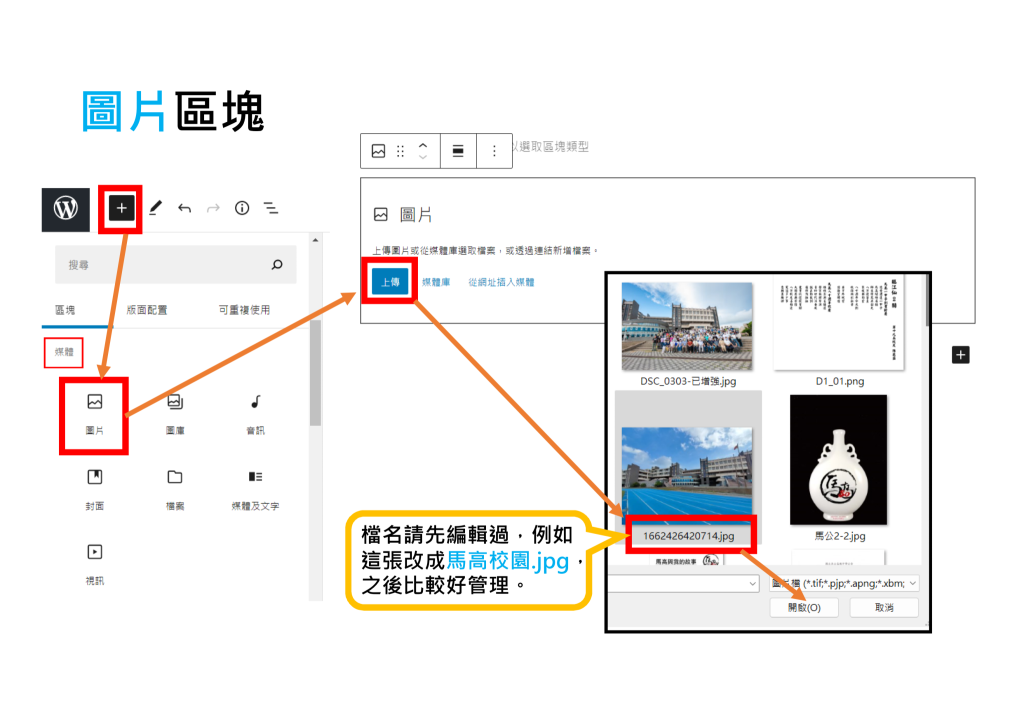
Task: Open the document details info icon
Action: (242, 208)
